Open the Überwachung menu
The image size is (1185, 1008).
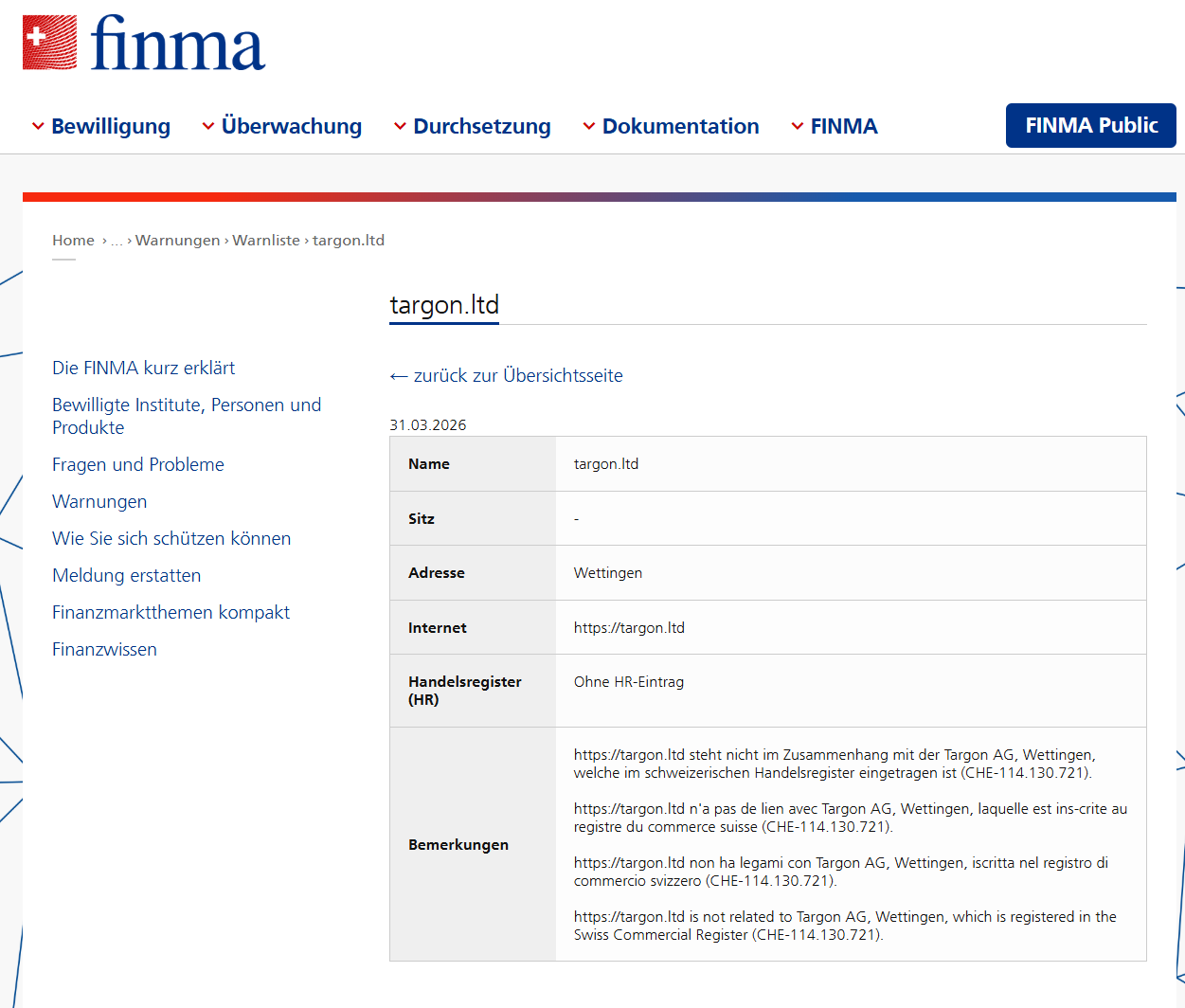pos(292,126)
